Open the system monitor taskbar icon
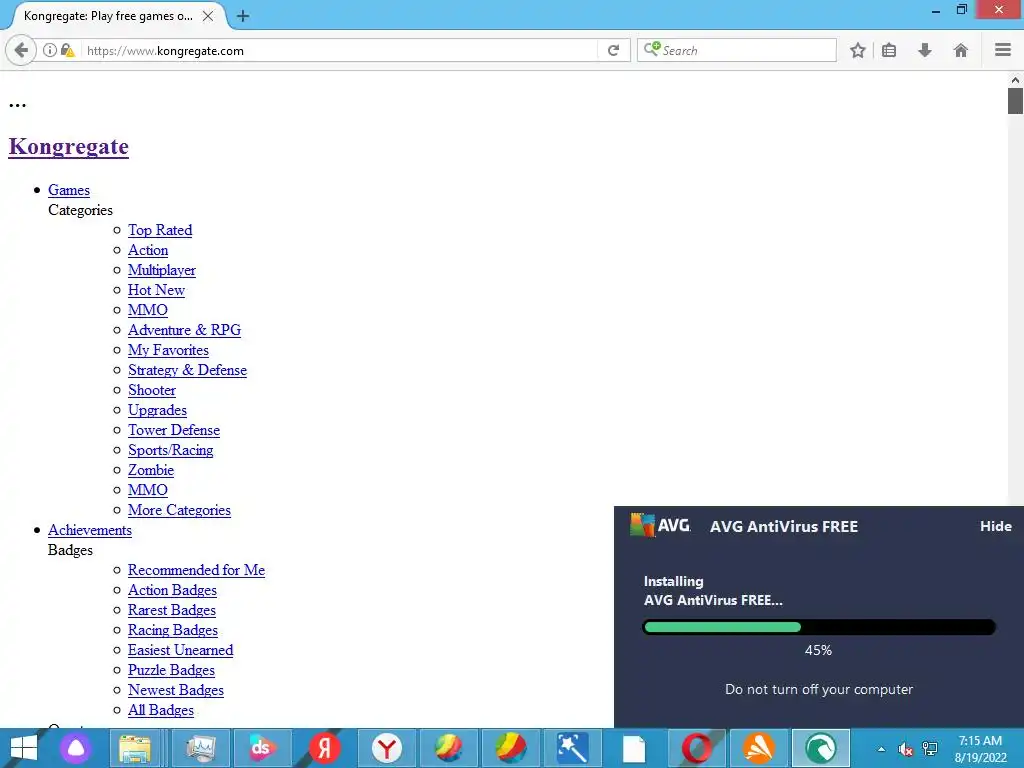This screenshot has width=1024, height=768. pos(200,748)
